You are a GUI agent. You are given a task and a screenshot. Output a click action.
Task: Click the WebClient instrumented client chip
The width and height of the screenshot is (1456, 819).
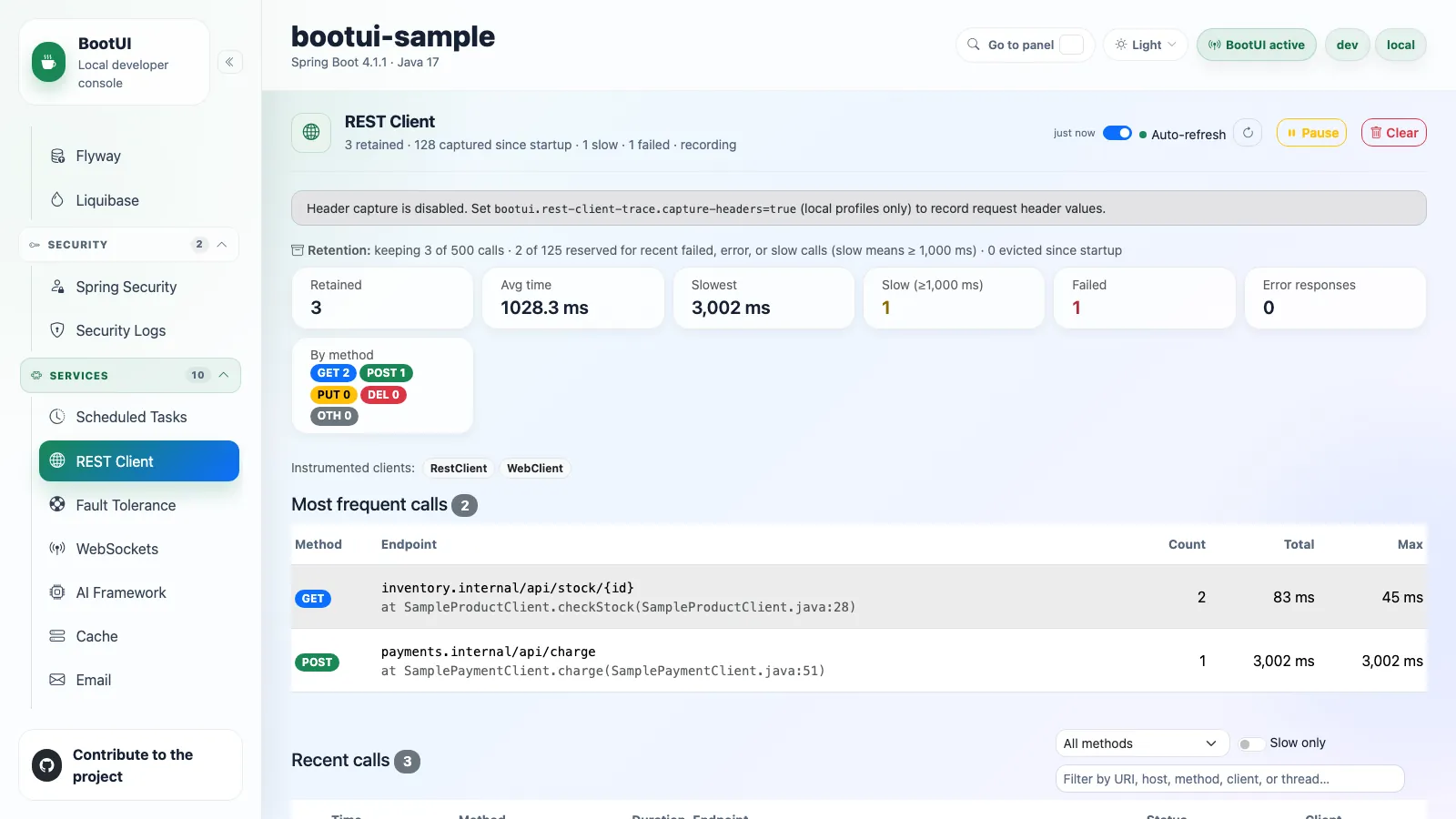535,469
